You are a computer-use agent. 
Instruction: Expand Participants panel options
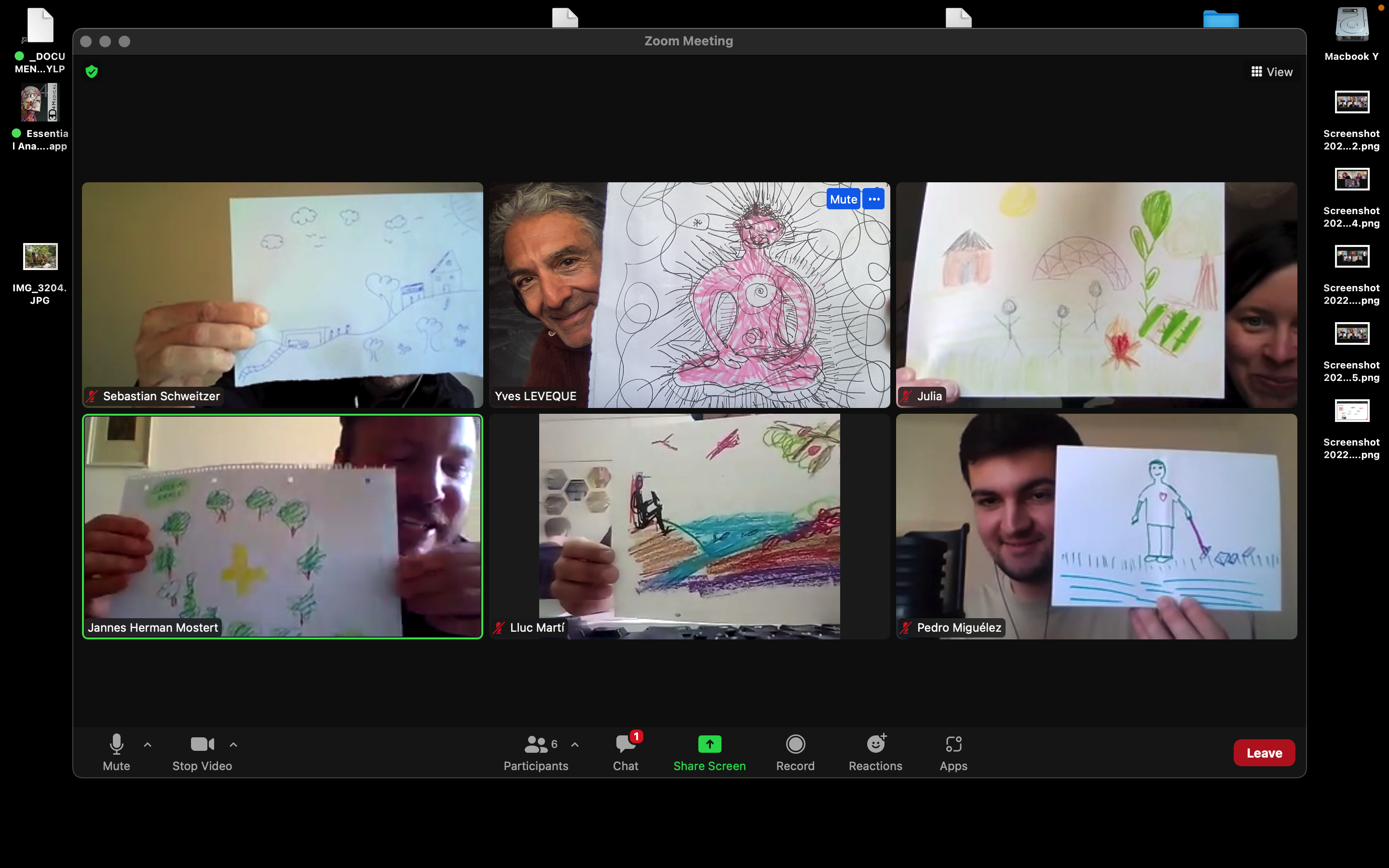(x=574, y=745)
